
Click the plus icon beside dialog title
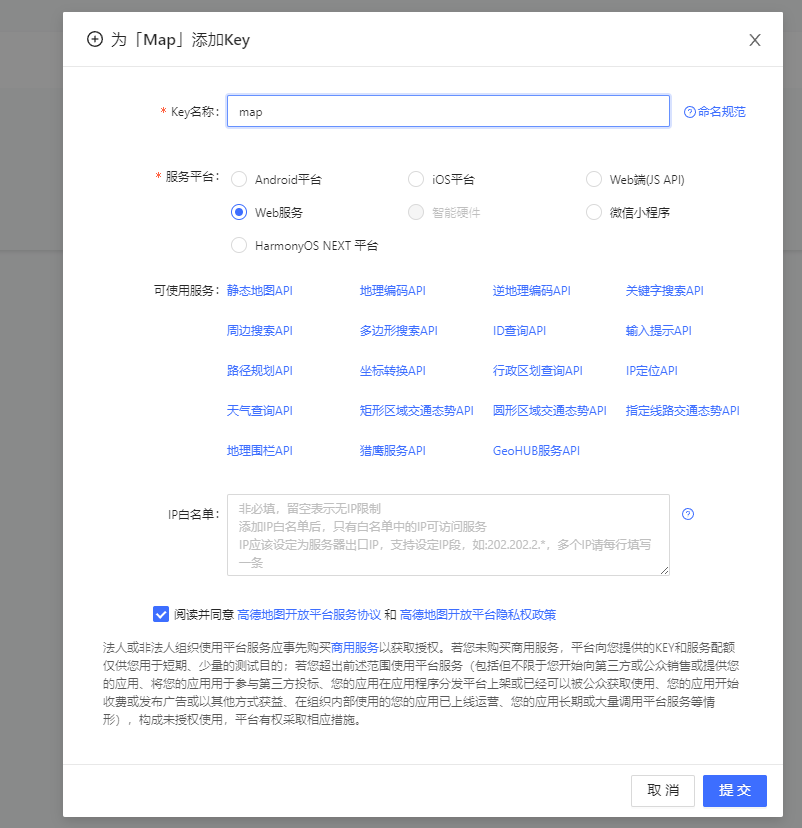click(95, 40)
